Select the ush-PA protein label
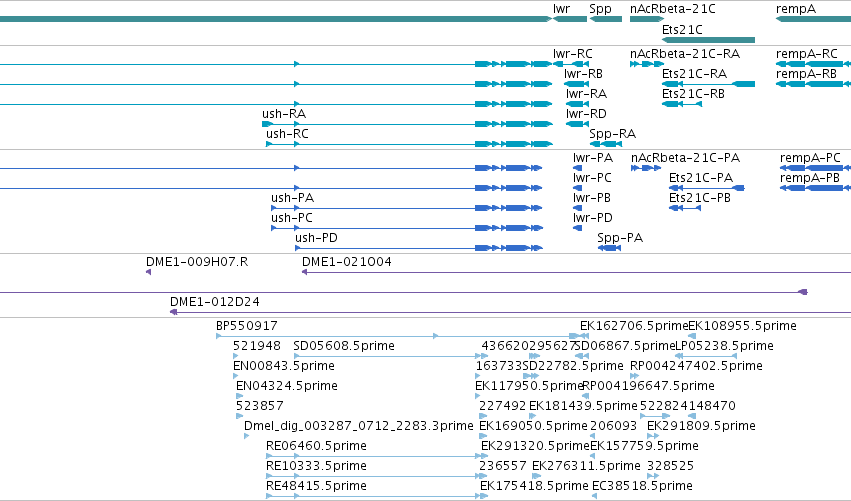The width and height of the screenshot is (851, 501). (x=293, y=198)
